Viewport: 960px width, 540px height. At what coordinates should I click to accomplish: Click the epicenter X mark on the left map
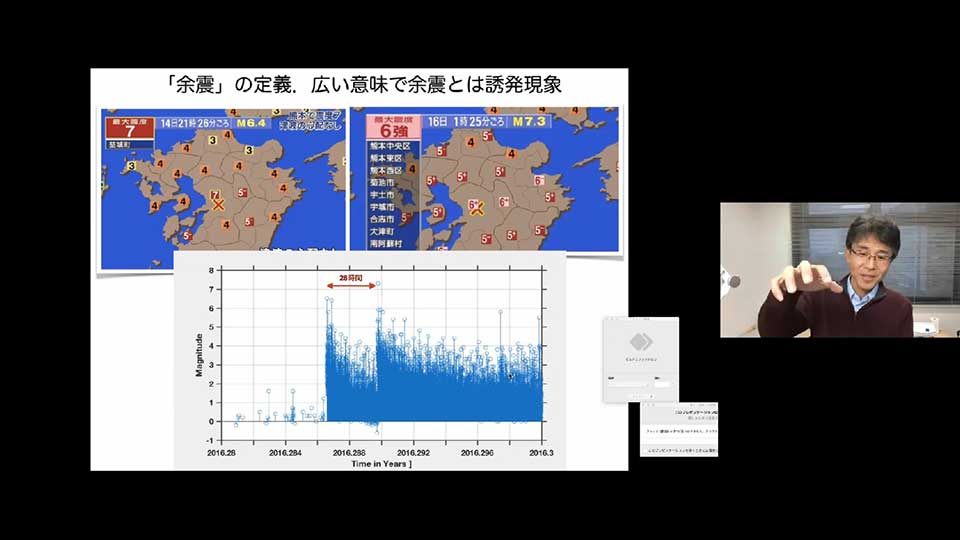[218, 205]
